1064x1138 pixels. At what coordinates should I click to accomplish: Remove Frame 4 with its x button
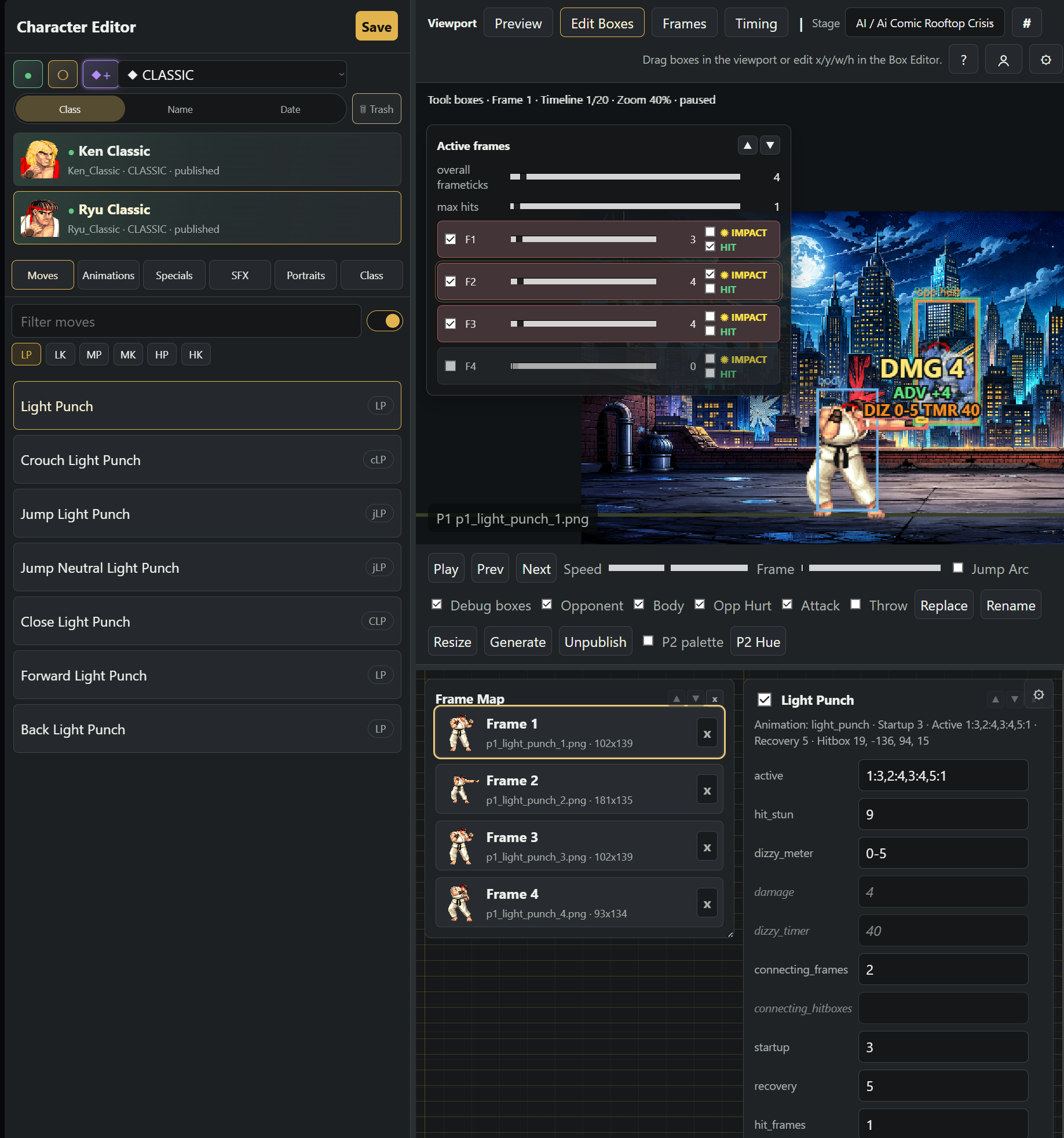pyautogui.click(x=707, y=904)
